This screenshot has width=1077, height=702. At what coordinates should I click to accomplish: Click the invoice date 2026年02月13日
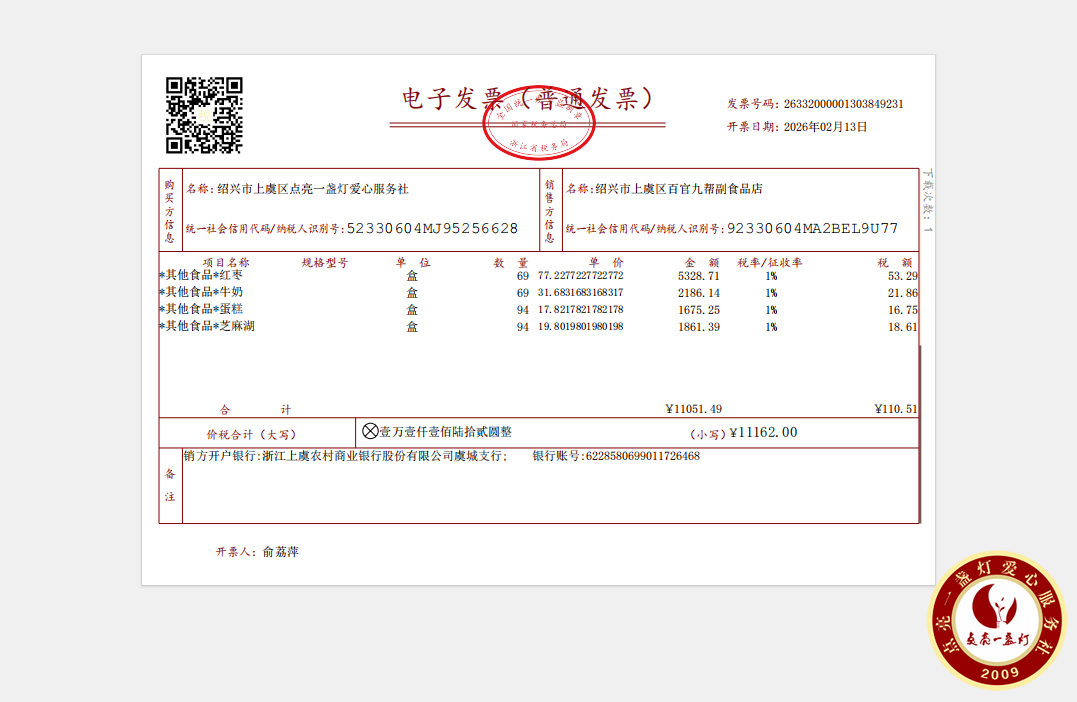(825, 127)
